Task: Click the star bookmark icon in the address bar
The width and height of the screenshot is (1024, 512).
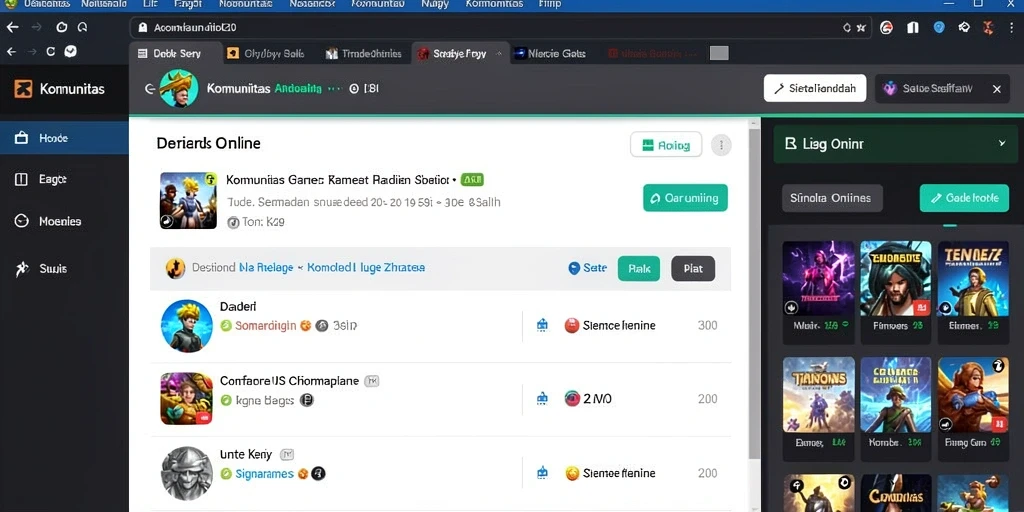Action: 861,27
